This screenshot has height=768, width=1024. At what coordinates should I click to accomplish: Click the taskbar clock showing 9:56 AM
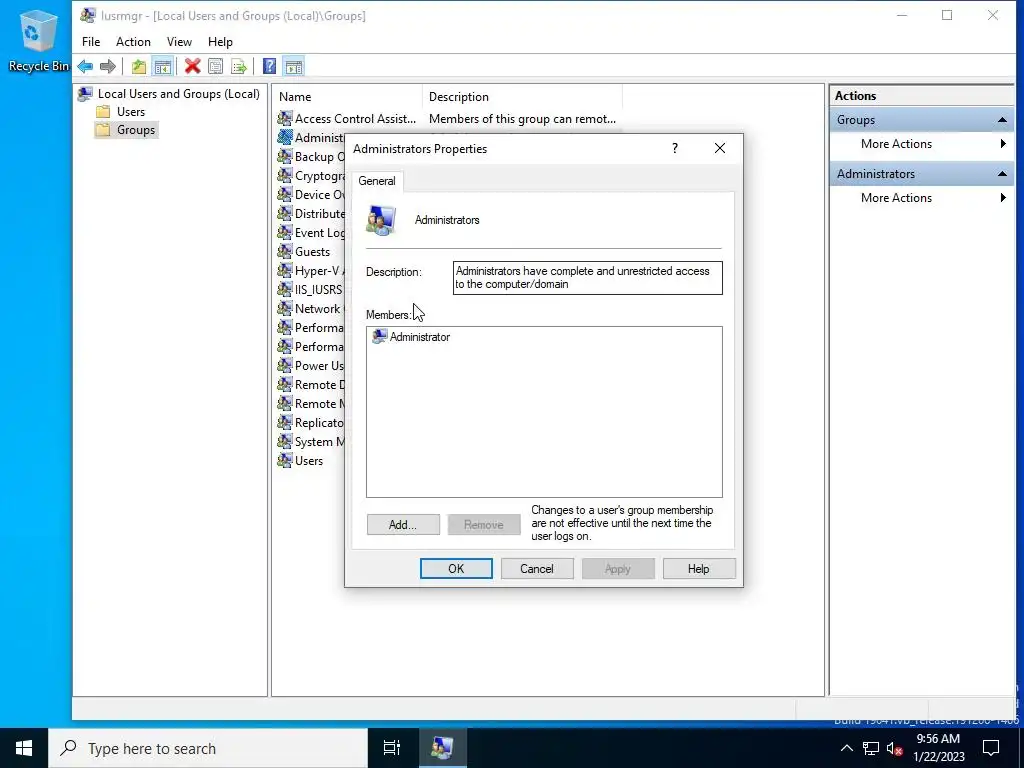point(938,748)
